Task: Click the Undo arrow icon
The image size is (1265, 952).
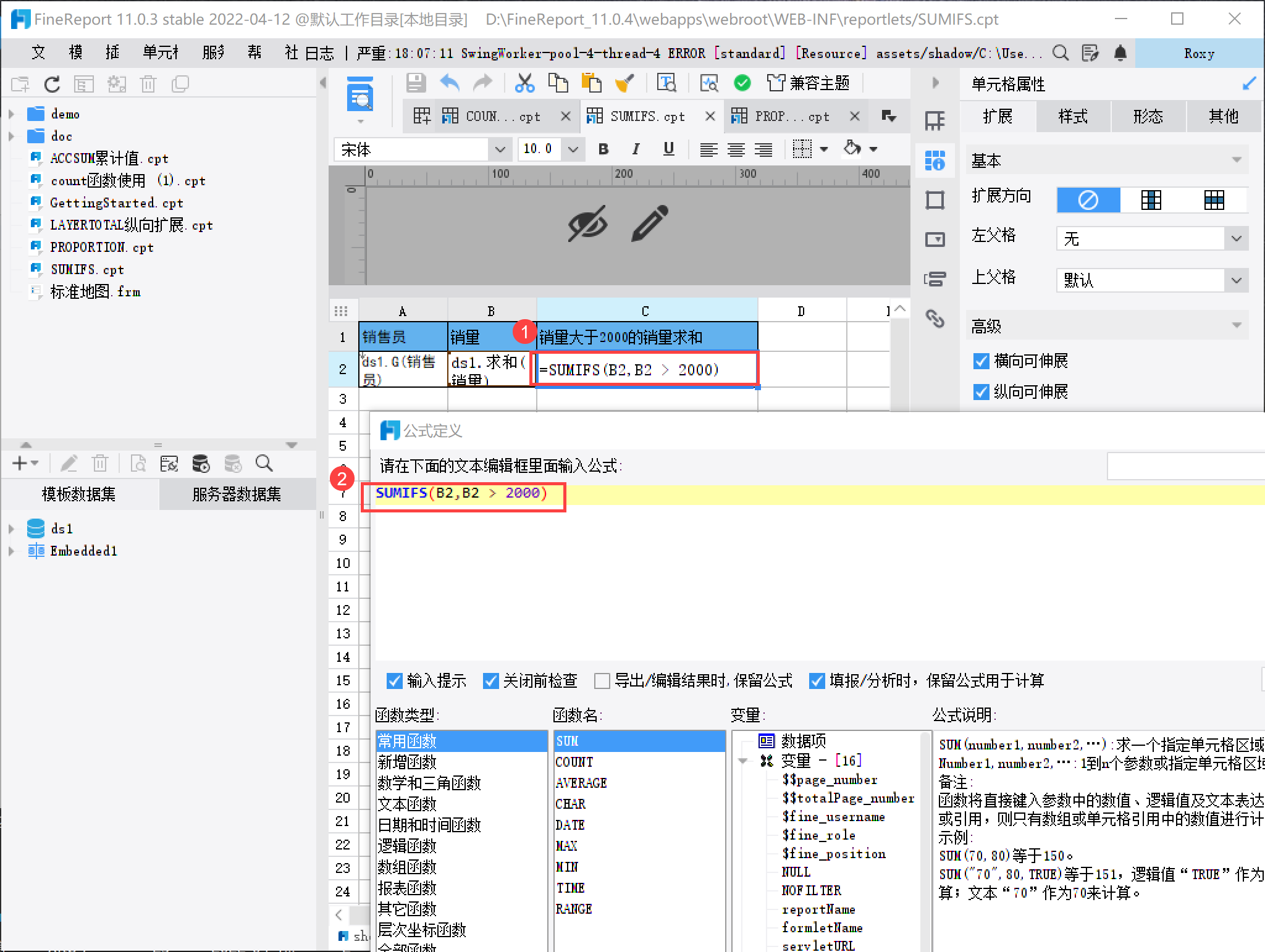Action: point(450,83)
